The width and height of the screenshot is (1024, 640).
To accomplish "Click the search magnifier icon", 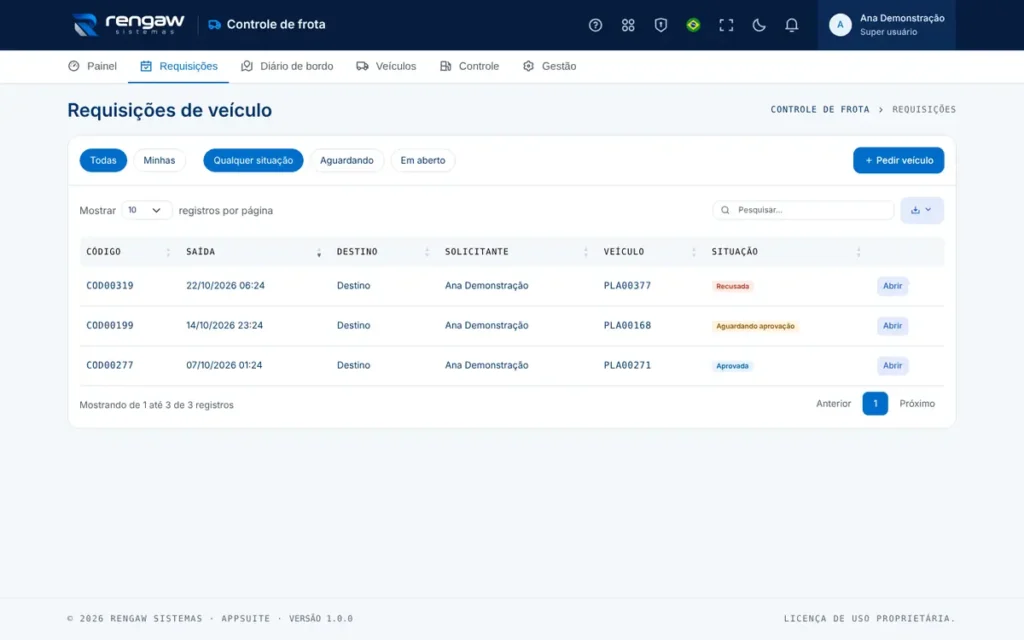I will tap(725, 210).
